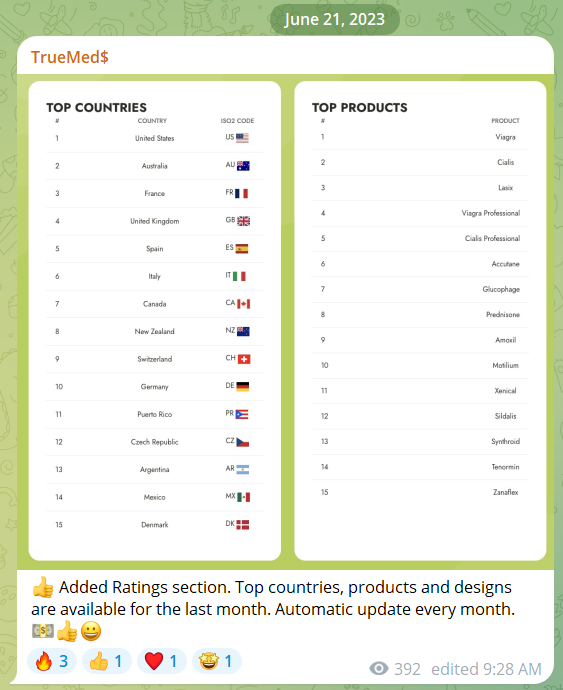This screenshot has width=563, height=690.
Task: Click the Added Ratings section message text
Action: pos(273,598)
